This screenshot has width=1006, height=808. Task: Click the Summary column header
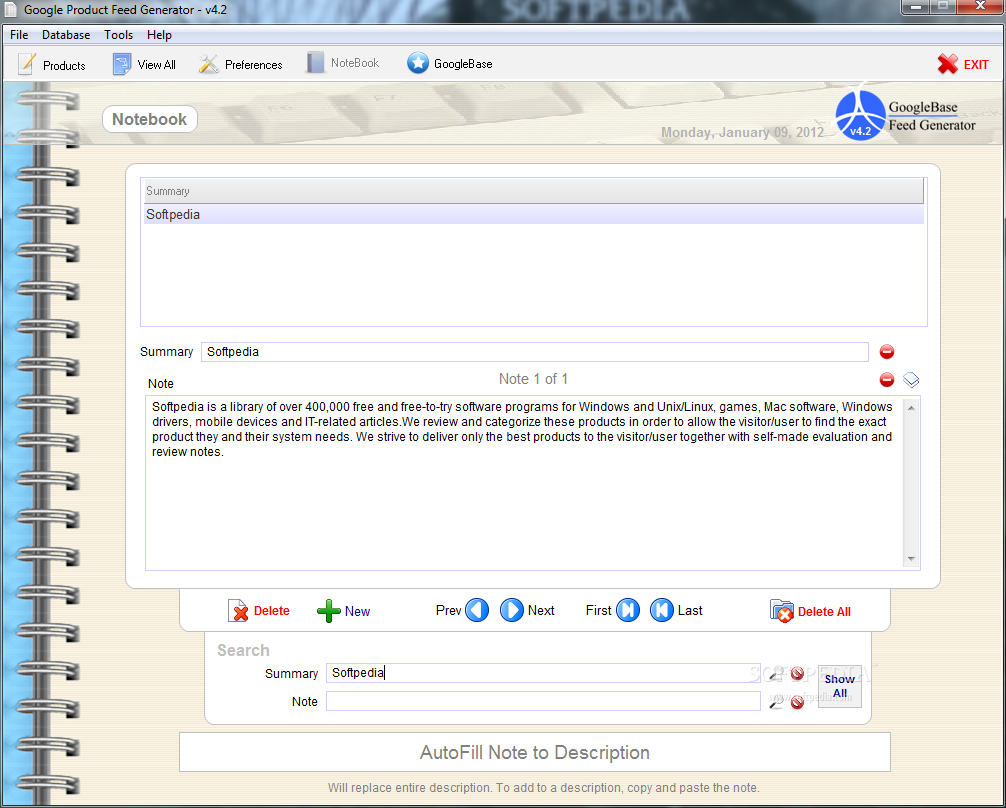point(534,191)
